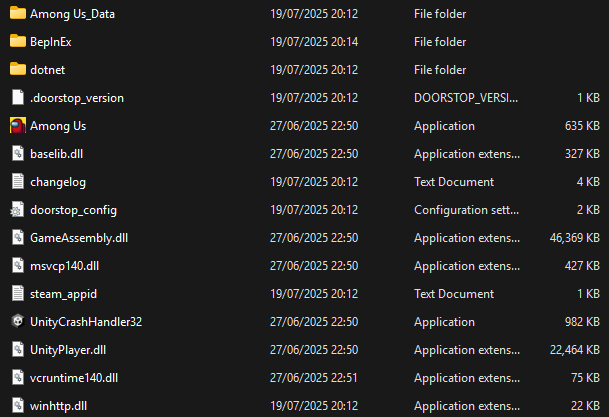Click the Configuration settings type for doorstop_config
The width and height of the screenshot is (609, 417).
(466, 210)
